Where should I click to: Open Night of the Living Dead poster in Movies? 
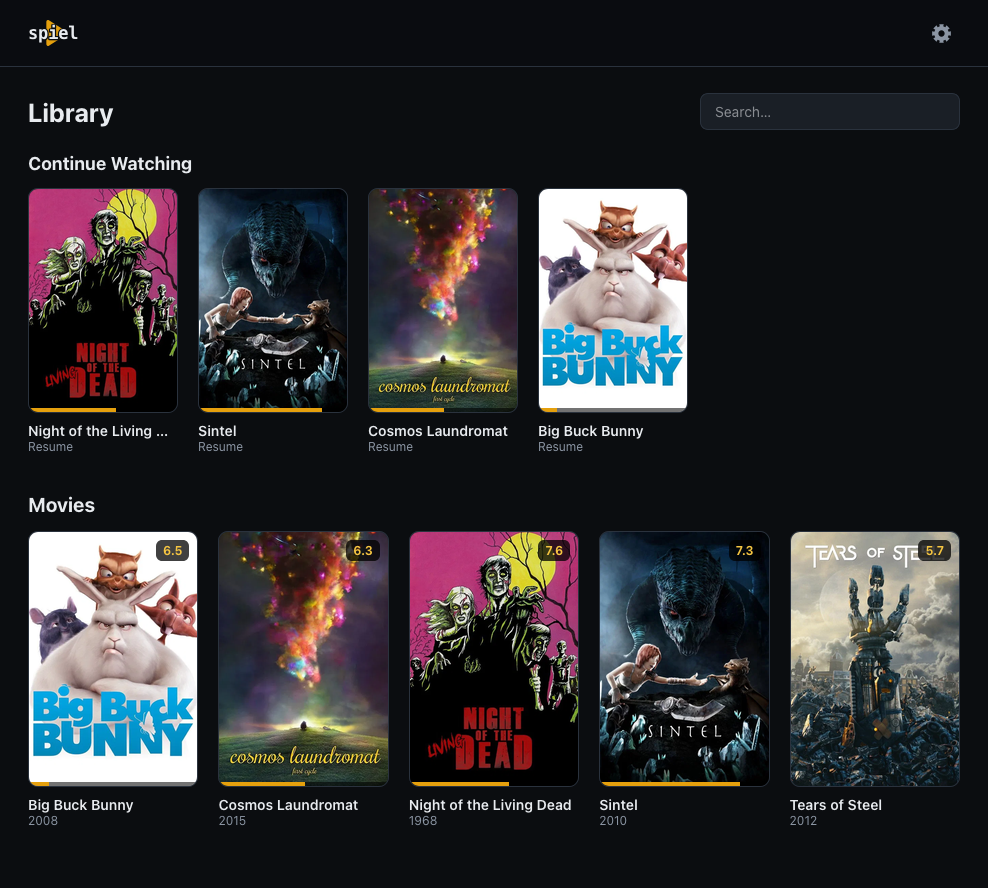pos(493,659)
